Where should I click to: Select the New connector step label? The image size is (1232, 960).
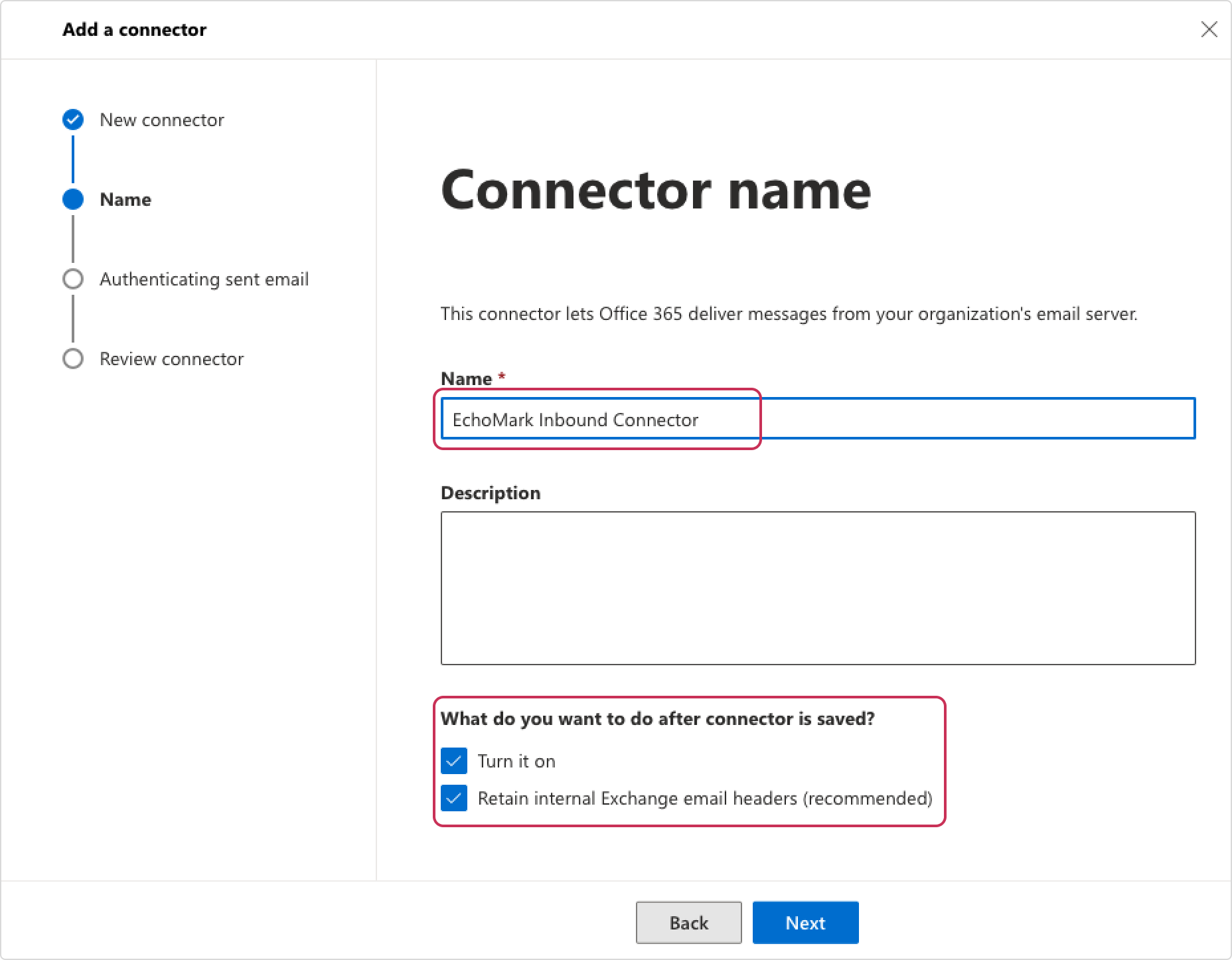pyautogui.click(x=162, y=120)
